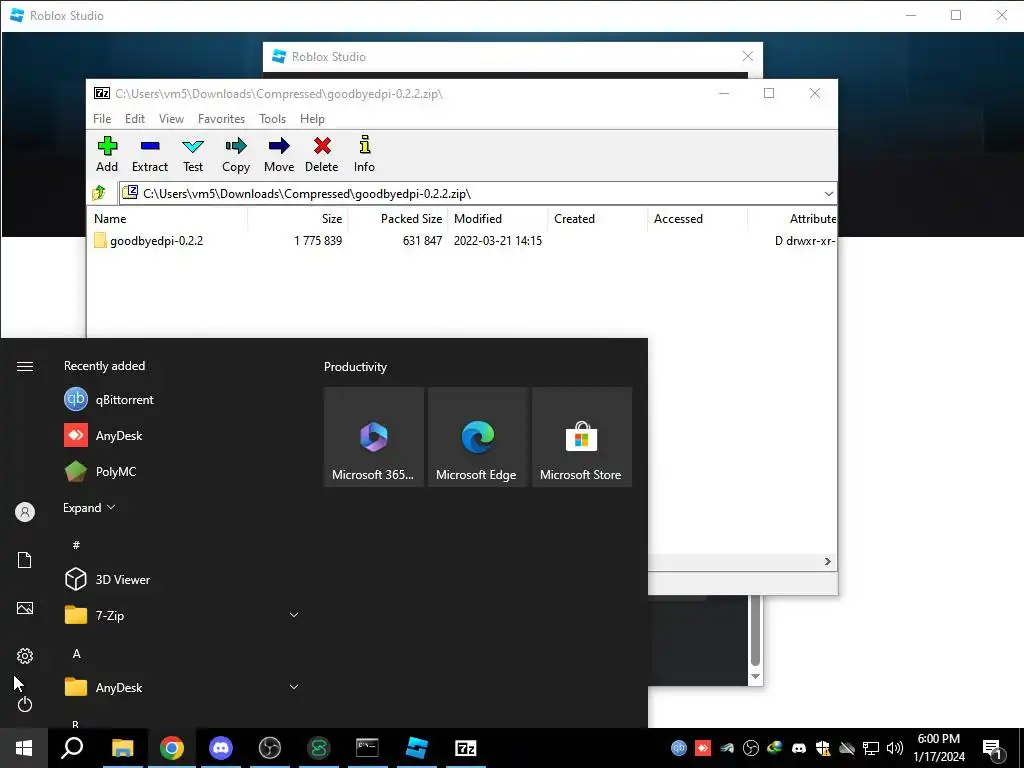Click the Copy toolbar icon in 7-Zip
The height and width of the screenshot is (768, 1024).
(x=236, y=155)
